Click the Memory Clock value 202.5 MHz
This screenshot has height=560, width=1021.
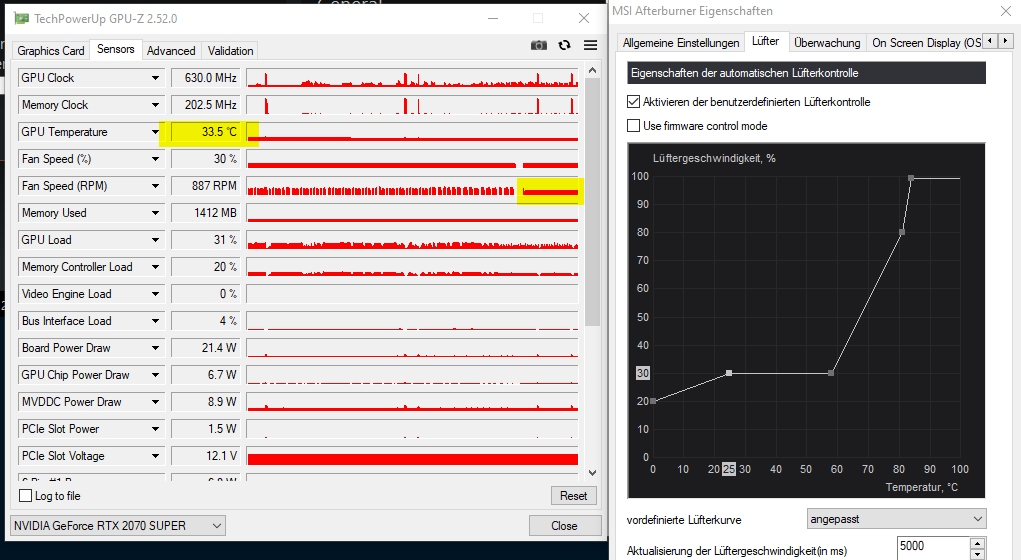point(206,105)
